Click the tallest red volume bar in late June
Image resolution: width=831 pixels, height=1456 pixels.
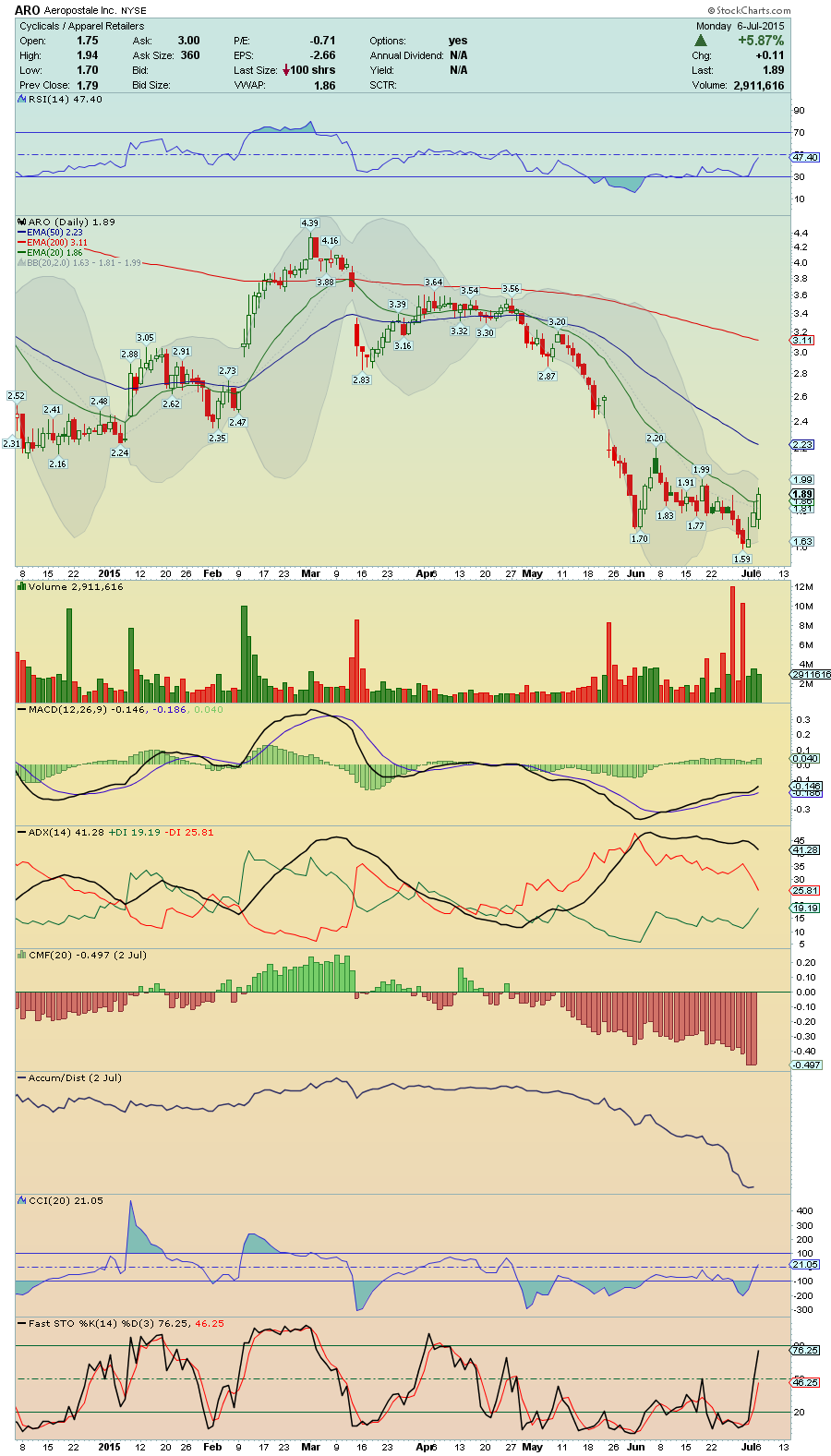coord(733,644)
